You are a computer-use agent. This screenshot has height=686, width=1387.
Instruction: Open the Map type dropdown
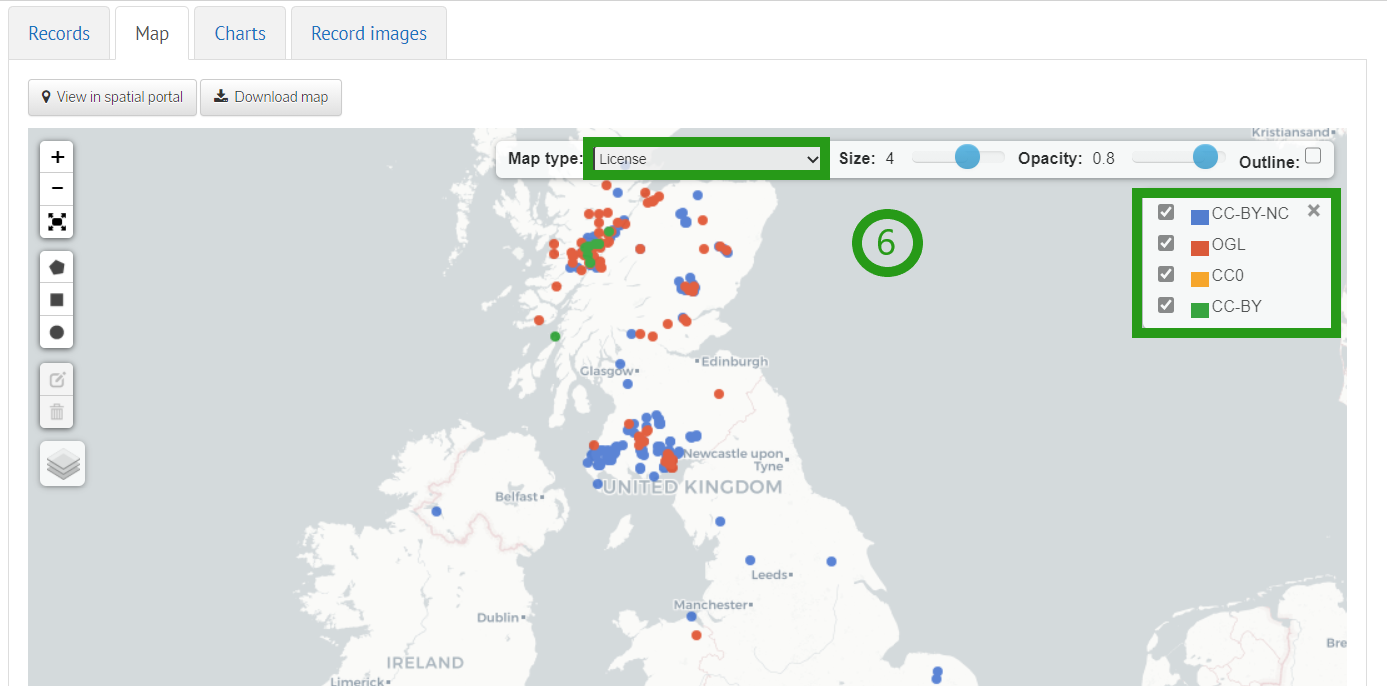(x=706, y=158)
